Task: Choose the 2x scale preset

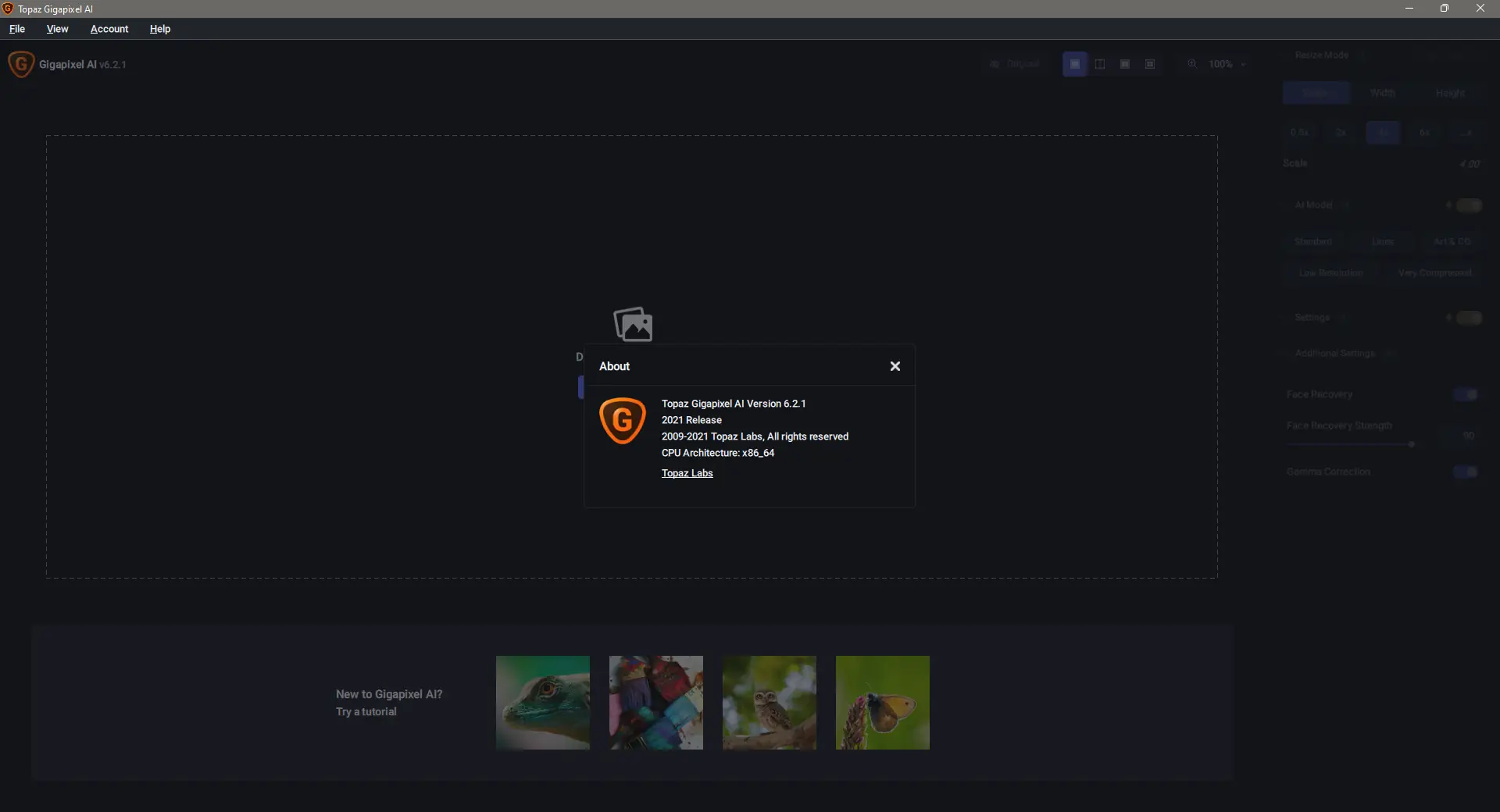Action: click(x=1341, y=133)
